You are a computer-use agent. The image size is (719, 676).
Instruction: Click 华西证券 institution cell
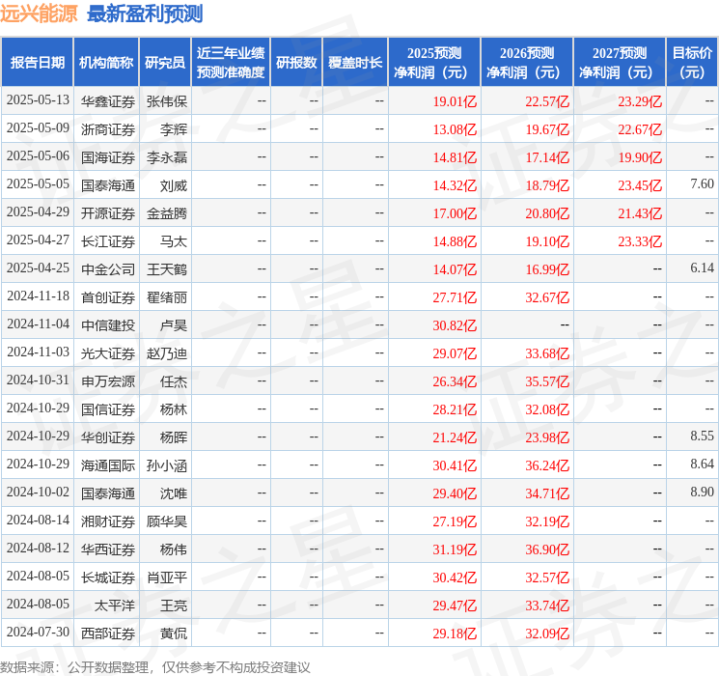pyautogui.click(x=108, y=549)
